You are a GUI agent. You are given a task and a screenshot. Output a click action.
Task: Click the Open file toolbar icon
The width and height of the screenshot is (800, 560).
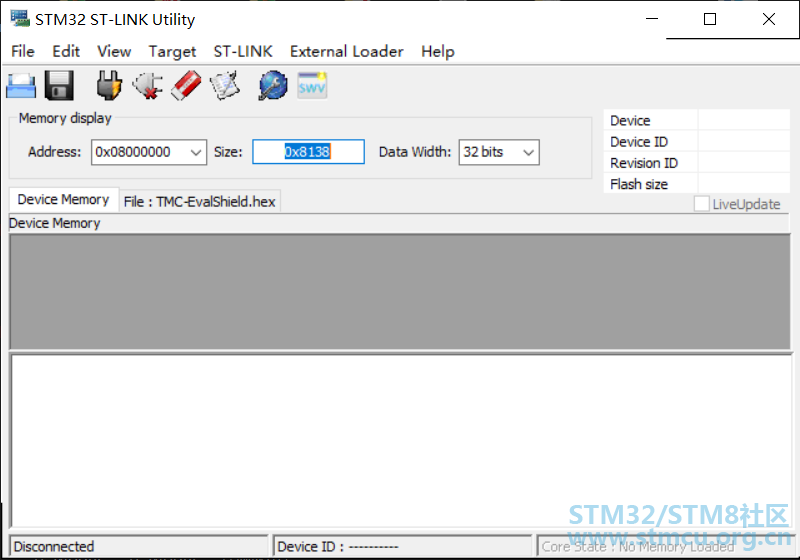coord(21,86)
